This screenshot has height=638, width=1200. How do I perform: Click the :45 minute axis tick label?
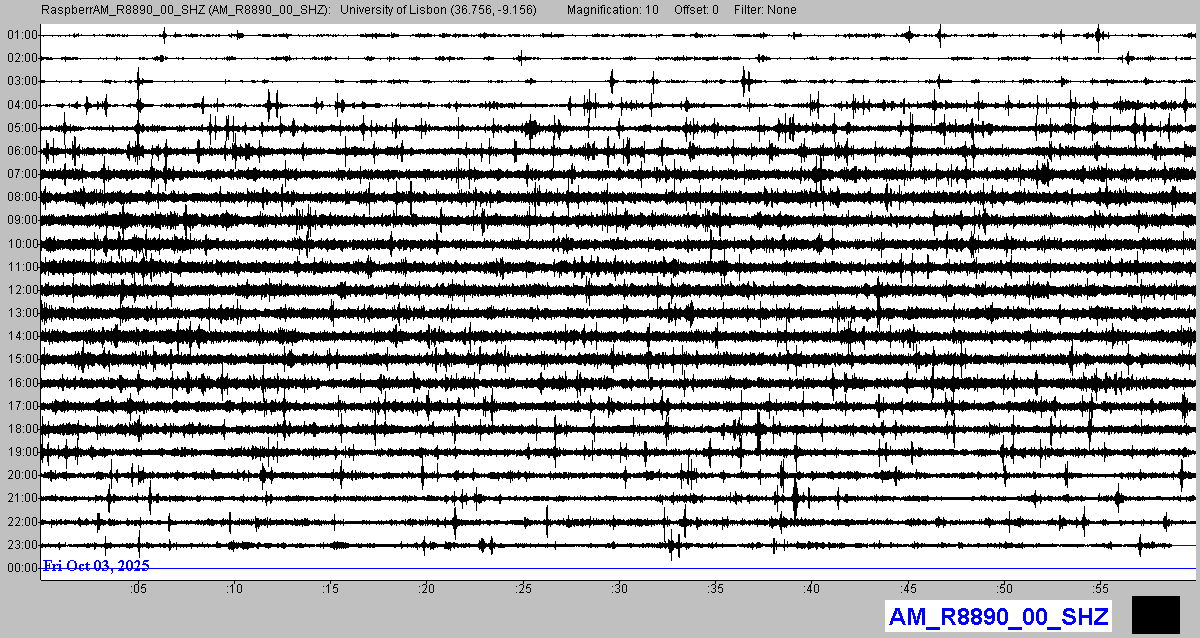[908, 589]
